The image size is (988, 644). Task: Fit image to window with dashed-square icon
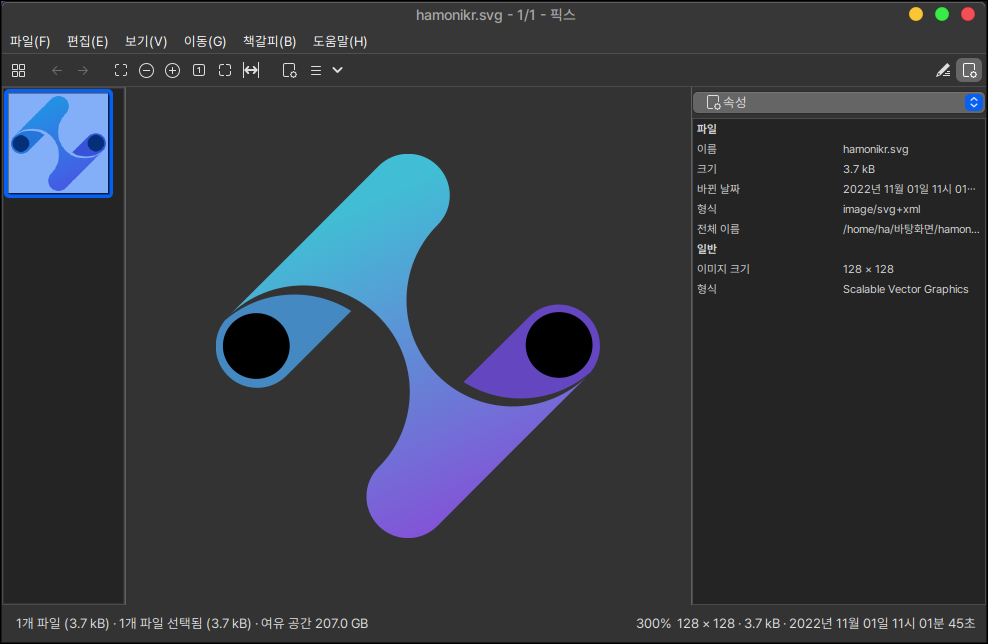tap(225, 70)
